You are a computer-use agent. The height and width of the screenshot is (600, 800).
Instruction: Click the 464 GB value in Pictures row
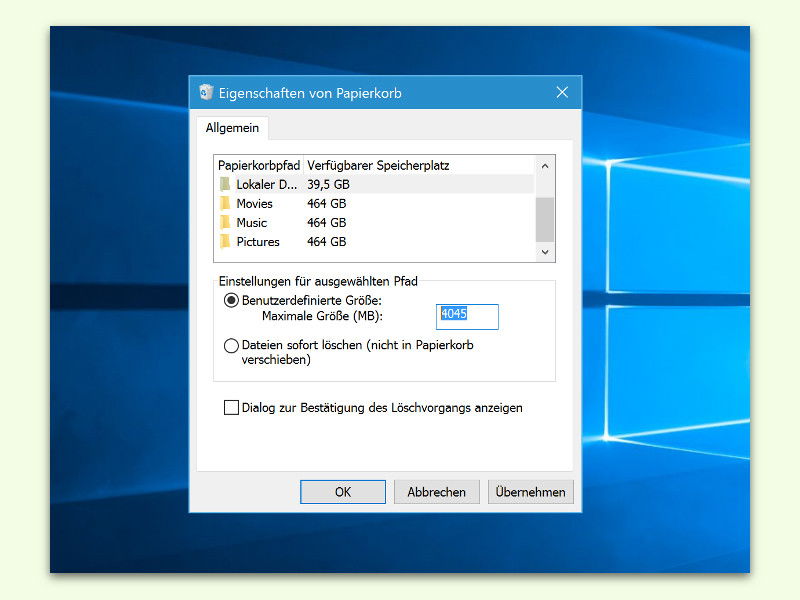click(327, 242)
